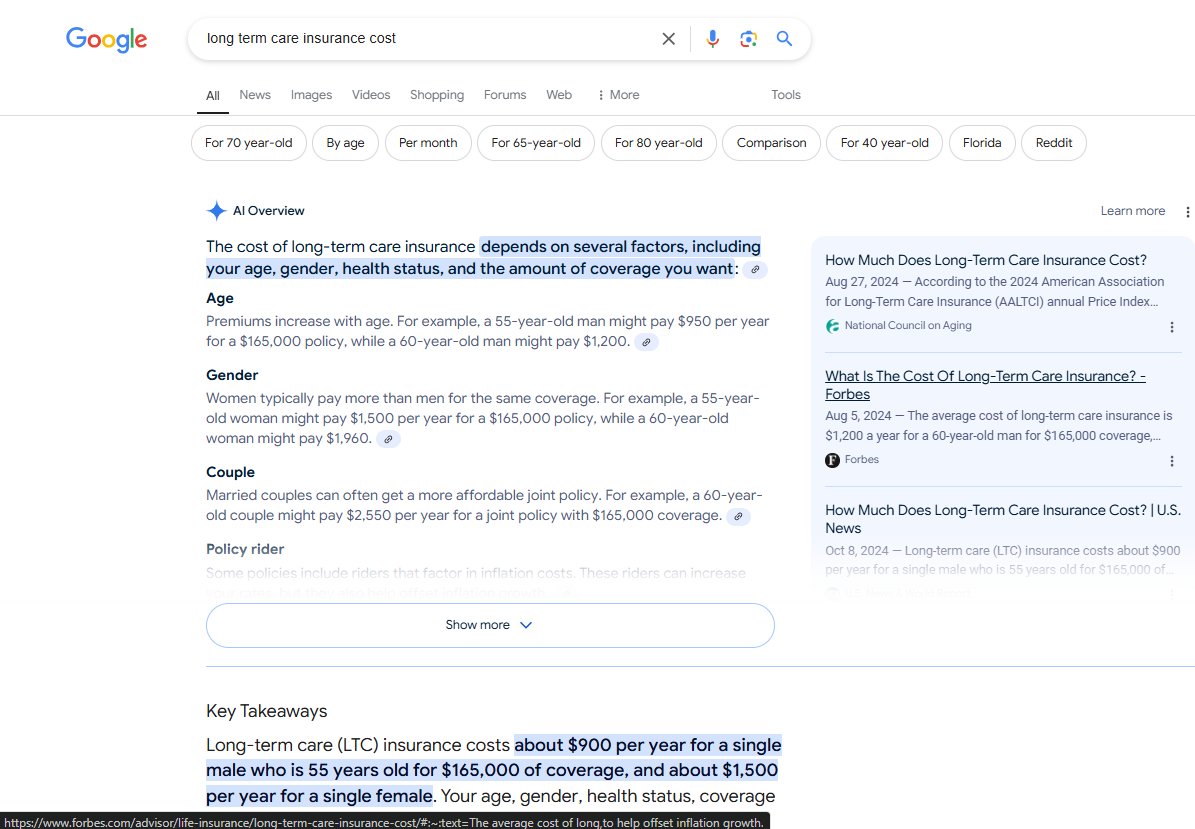Refine search: For 70 year-old
1195x829 pixels.
[x=248, y=143]
